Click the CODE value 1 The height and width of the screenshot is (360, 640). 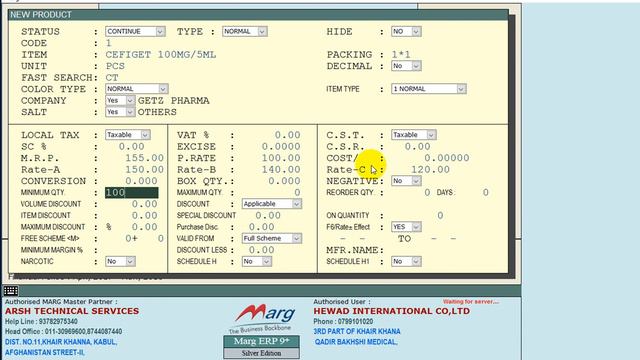[x=109, y=43]
